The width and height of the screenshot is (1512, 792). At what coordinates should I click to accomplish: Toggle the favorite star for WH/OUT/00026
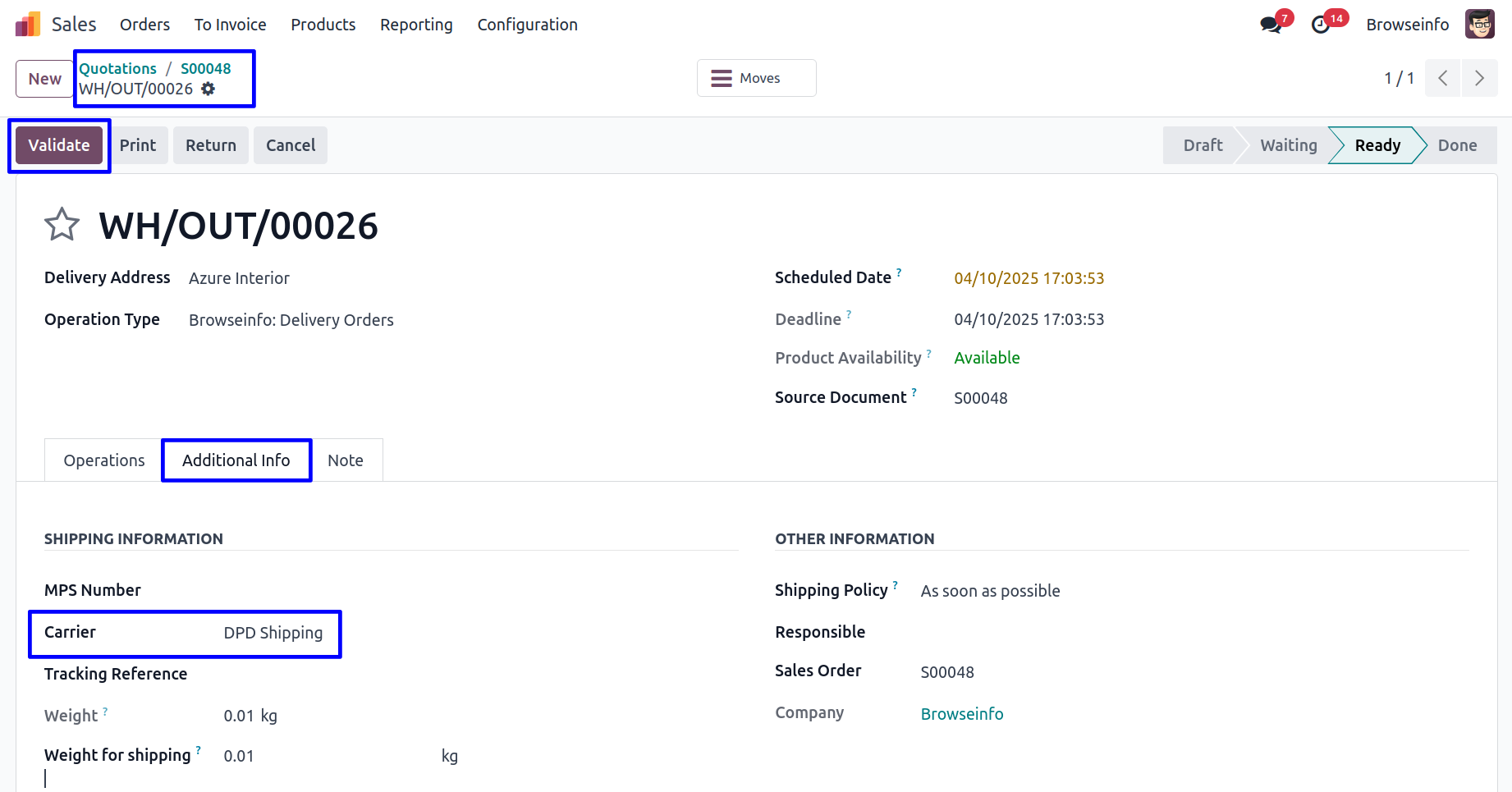pyautogui.click(x=62, y=225)
